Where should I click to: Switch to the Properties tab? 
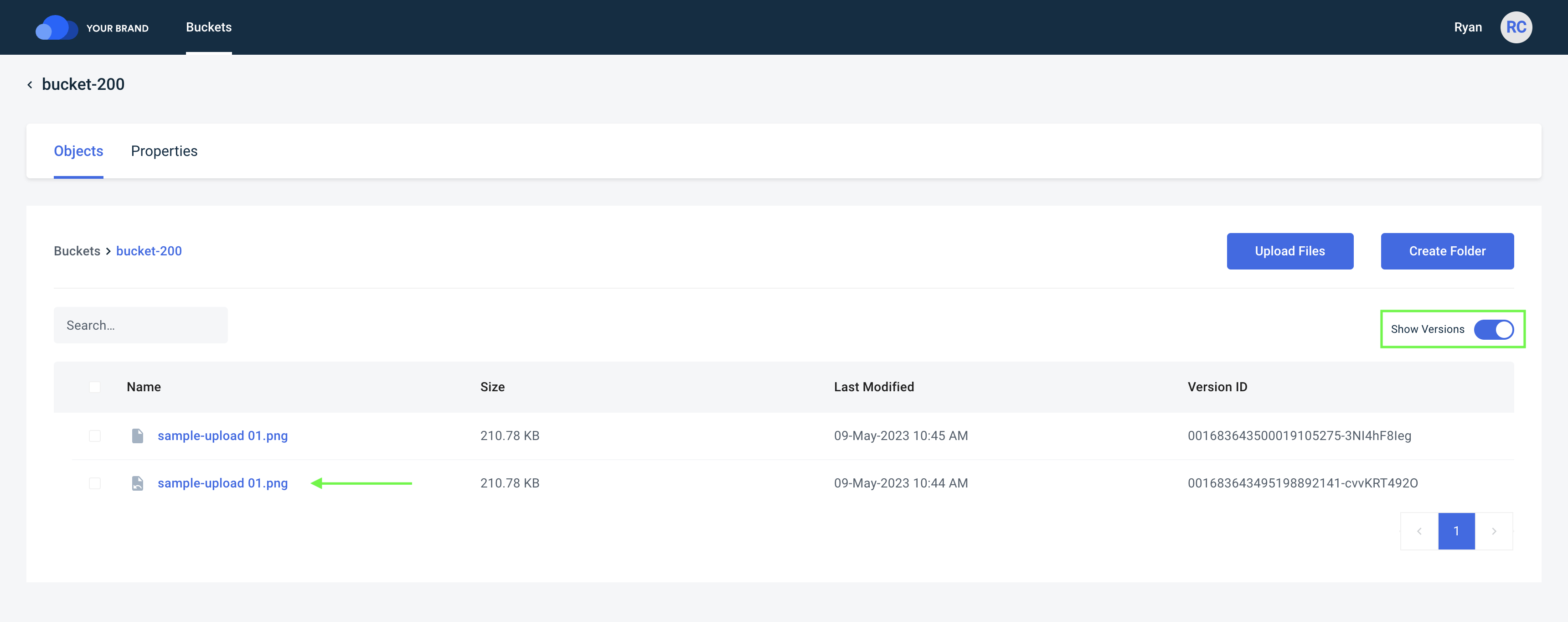click(164, 151)
